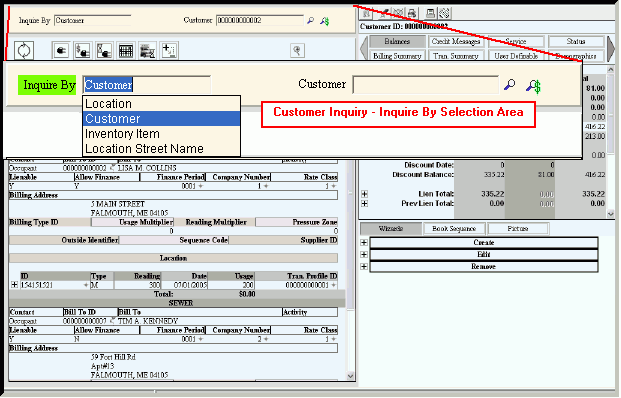Click the first icon above Customer ID
Screen dimensions: 621x398
(367, 13)
